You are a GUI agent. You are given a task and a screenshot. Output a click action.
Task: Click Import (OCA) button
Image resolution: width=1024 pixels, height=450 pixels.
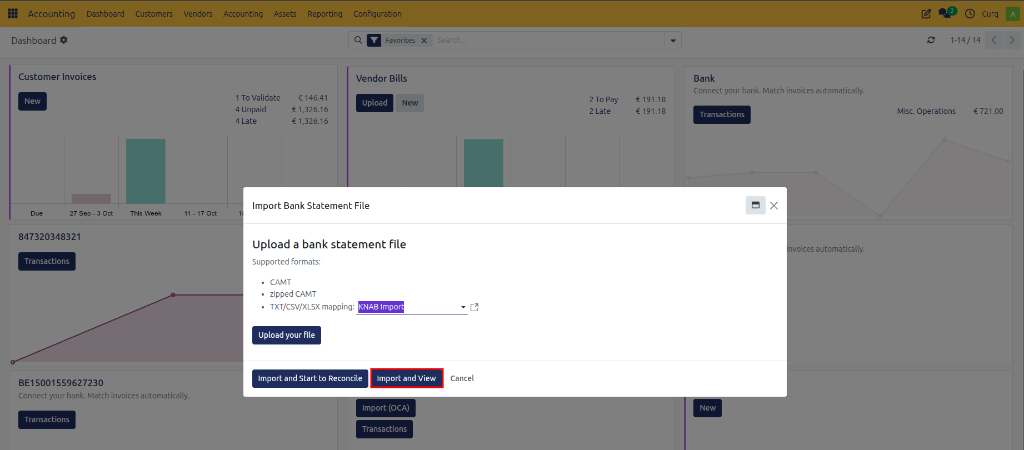point(385,408)
